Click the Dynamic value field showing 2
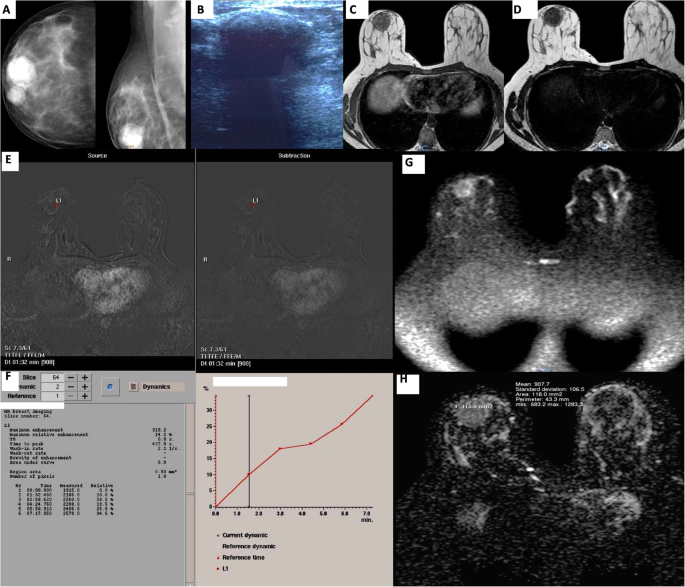Image resolution: width=685 pixels, height=587 pixels. pyautogui.click(x=52, y=387)
